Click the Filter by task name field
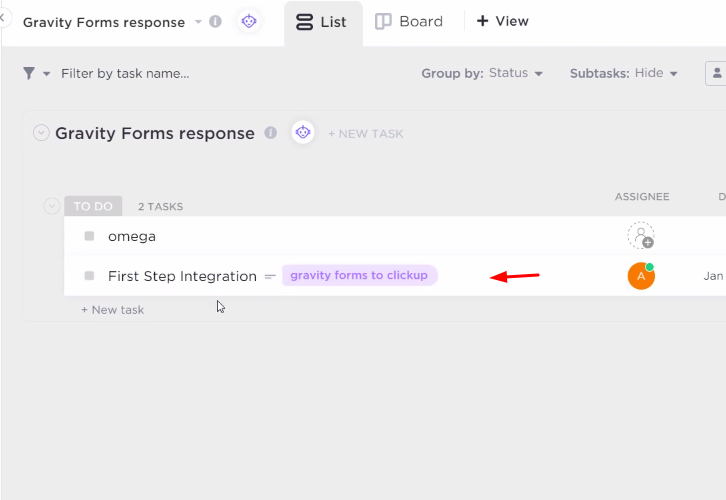Viewport: 726px width, 500px height. click(125, 74)
